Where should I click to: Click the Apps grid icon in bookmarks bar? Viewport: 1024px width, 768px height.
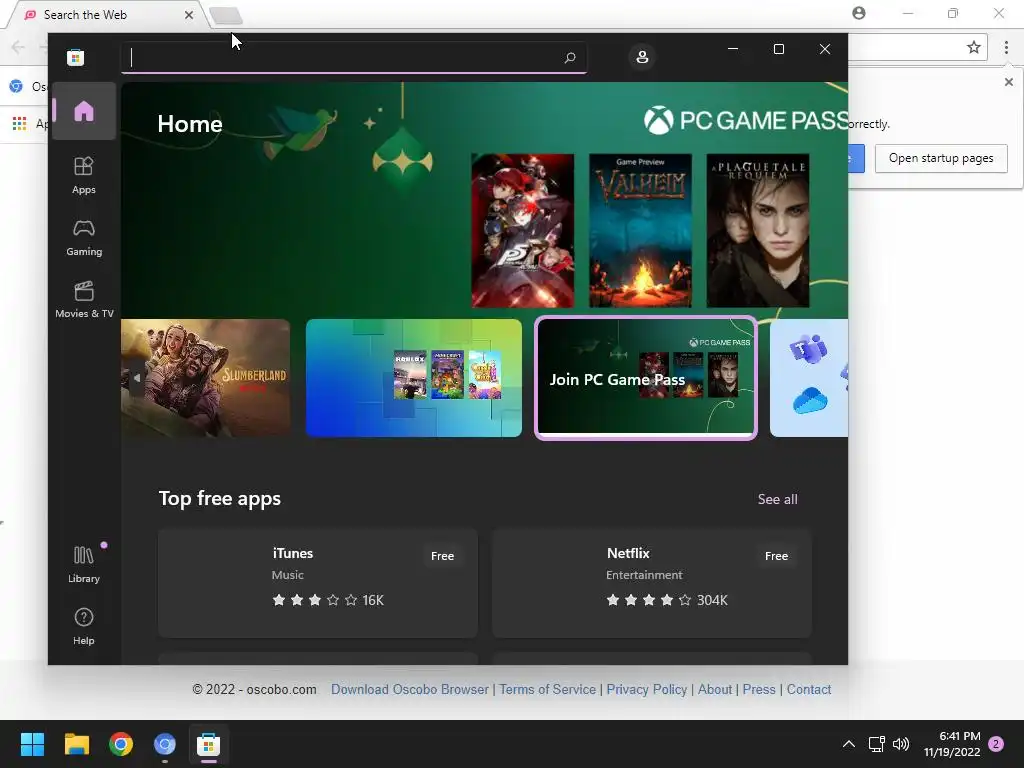pos(20,123)
